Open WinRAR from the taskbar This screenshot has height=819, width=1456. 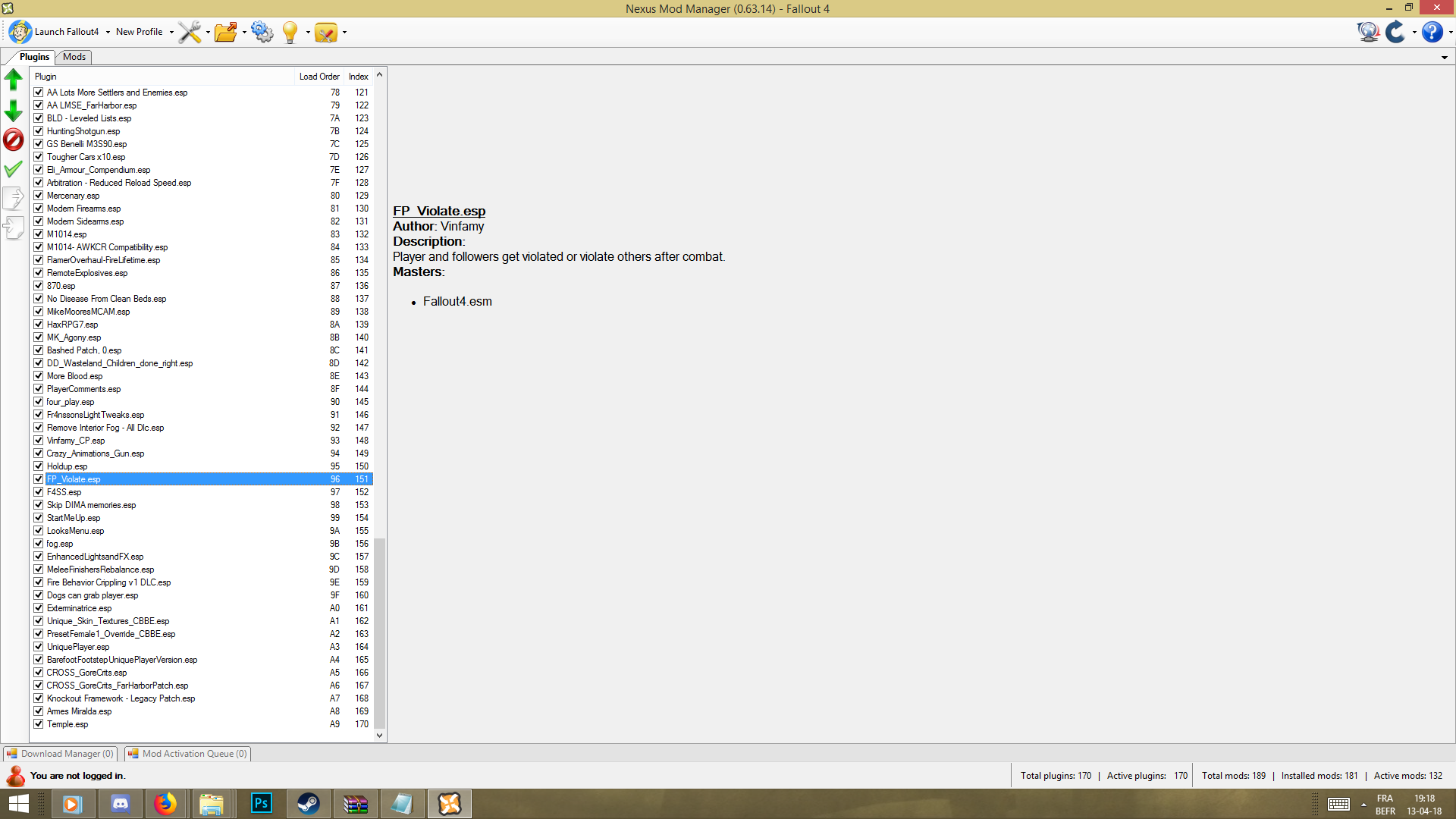355,804
